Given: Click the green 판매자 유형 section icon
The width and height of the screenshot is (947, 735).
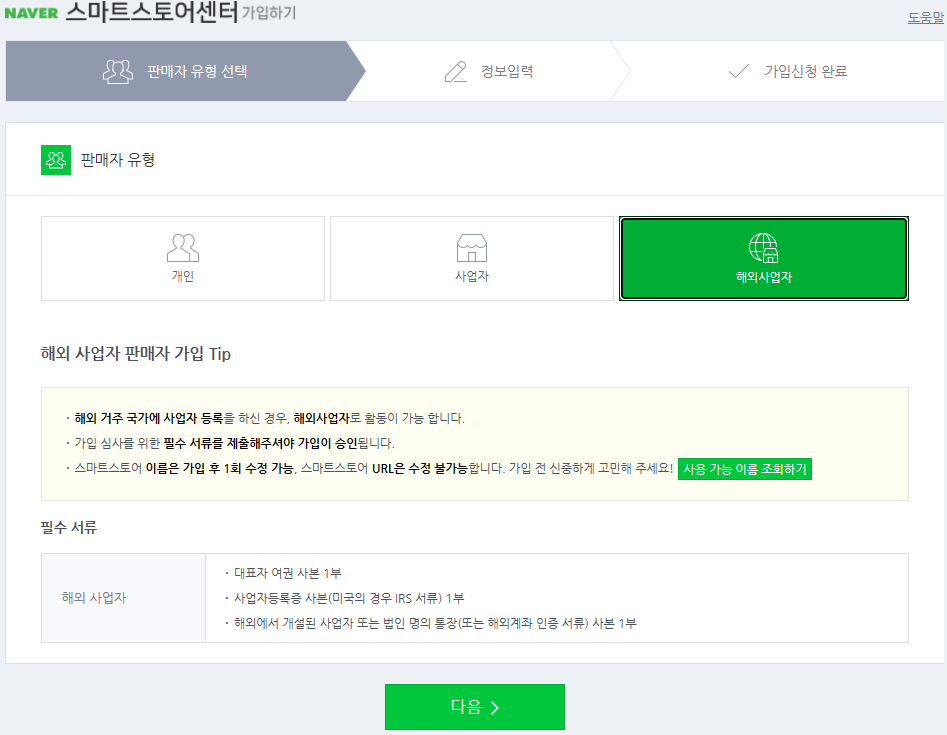Looking at the screenshot, I should tap(56, 160).
